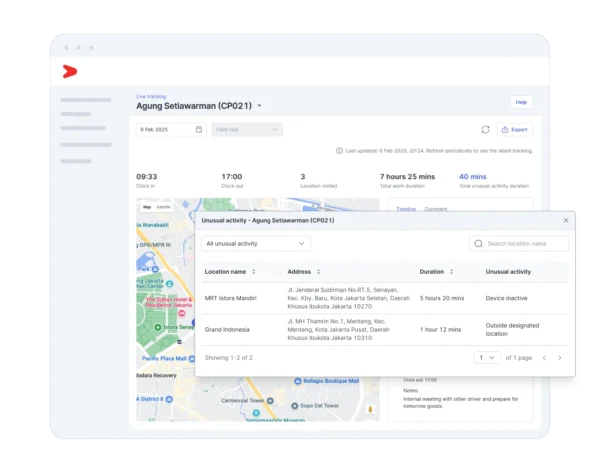The image size is (600, 473).
Task: Click the Centennial Tower map marker
Action: (x=270, y=401)
